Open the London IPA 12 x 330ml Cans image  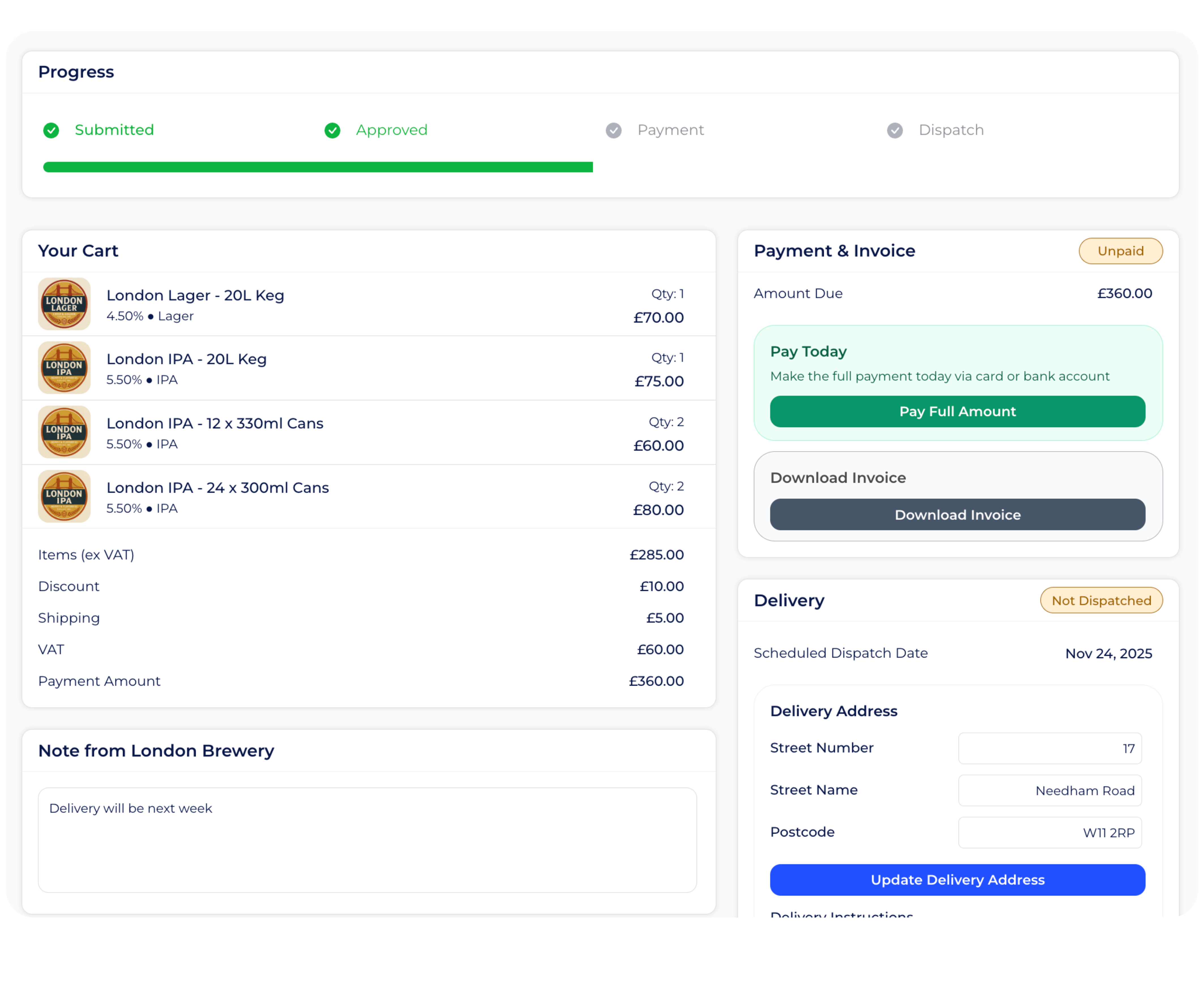click(x=64, y=432)
